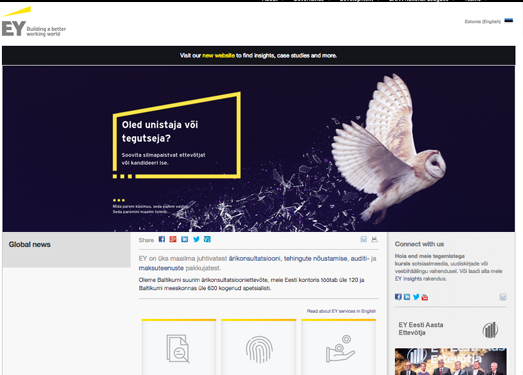This screenshot has height=375, width=523.
Task: Share the page on LinkedIn
Action: (x=184, y=239)
